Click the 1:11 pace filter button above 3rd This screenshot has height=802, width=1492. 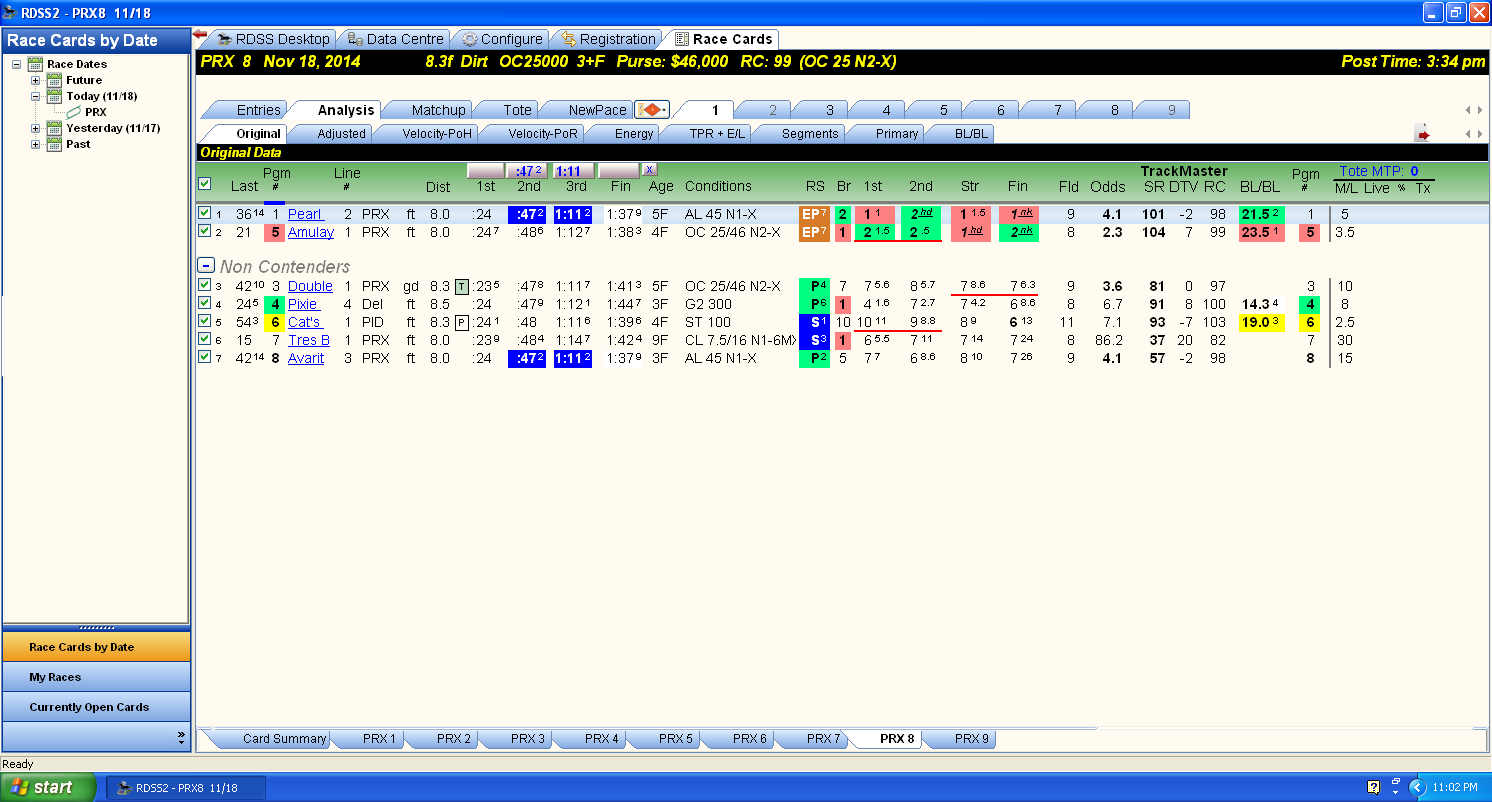click(x=574, y=171)
